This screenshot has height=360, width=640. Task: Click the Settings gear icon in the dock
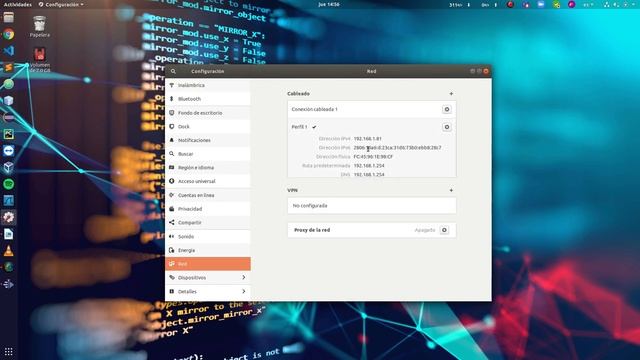[9, 217]
